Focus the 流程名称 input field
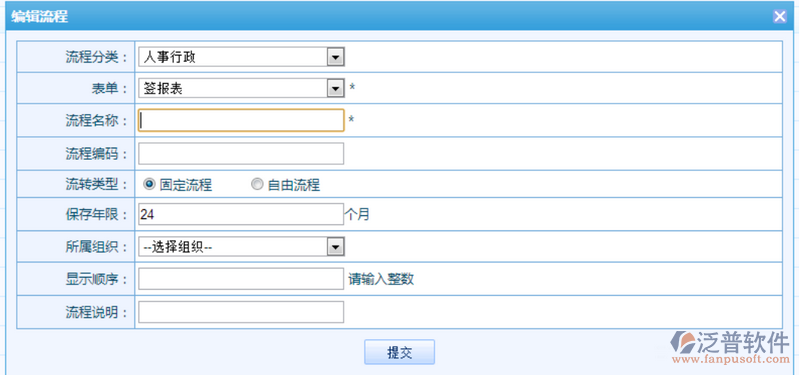 pos(241,120)
